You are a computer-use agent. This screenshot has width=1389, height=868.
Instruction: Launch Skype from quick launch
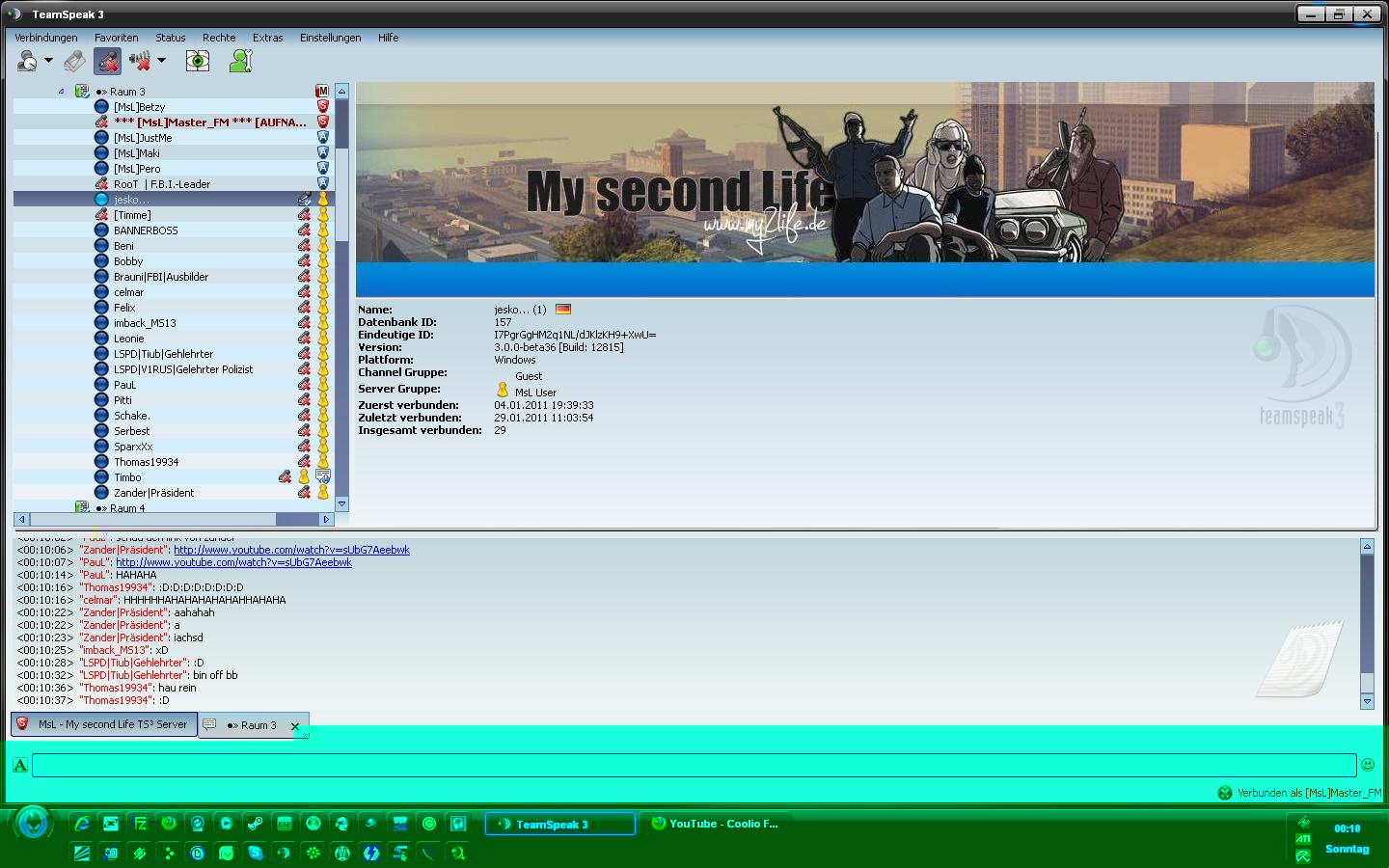(256, 853)
